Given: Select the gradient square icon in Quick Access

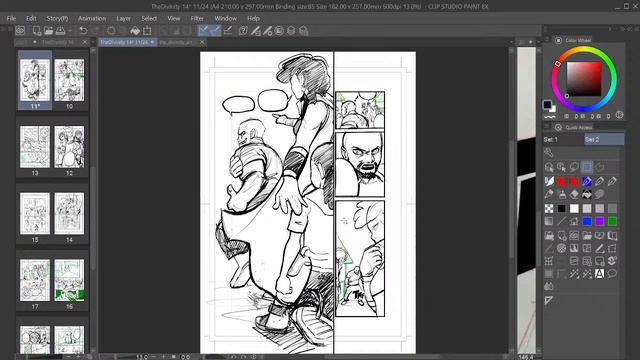Looking at the screenshot, I should click(549, 221).
